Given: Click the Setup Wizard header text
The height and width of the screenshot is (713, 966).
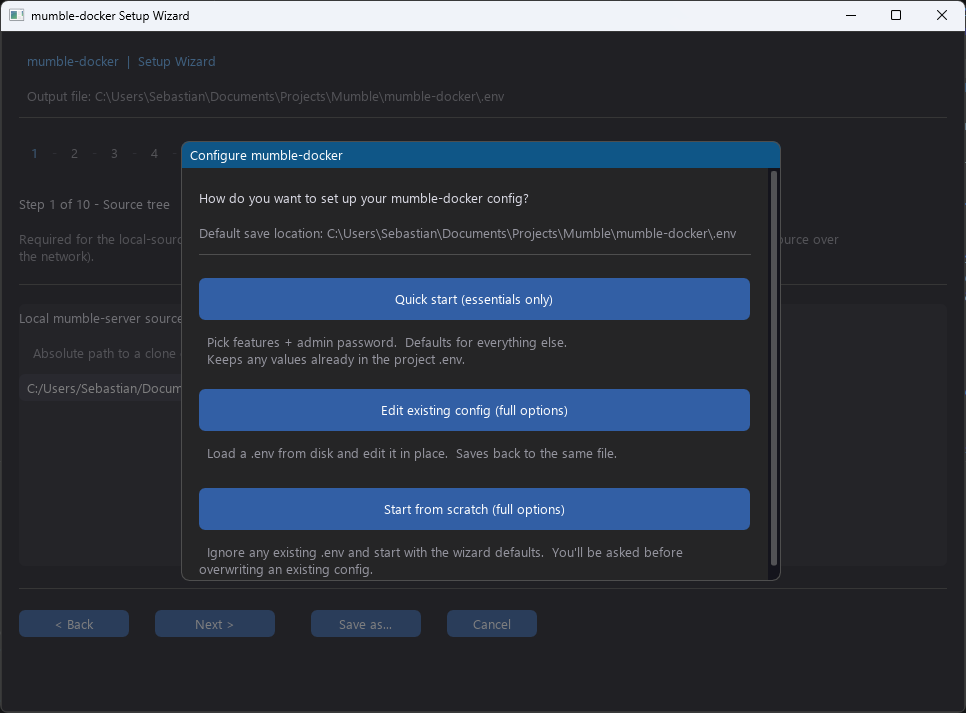Looking at the screenshot, I should (x=176, y=62).
